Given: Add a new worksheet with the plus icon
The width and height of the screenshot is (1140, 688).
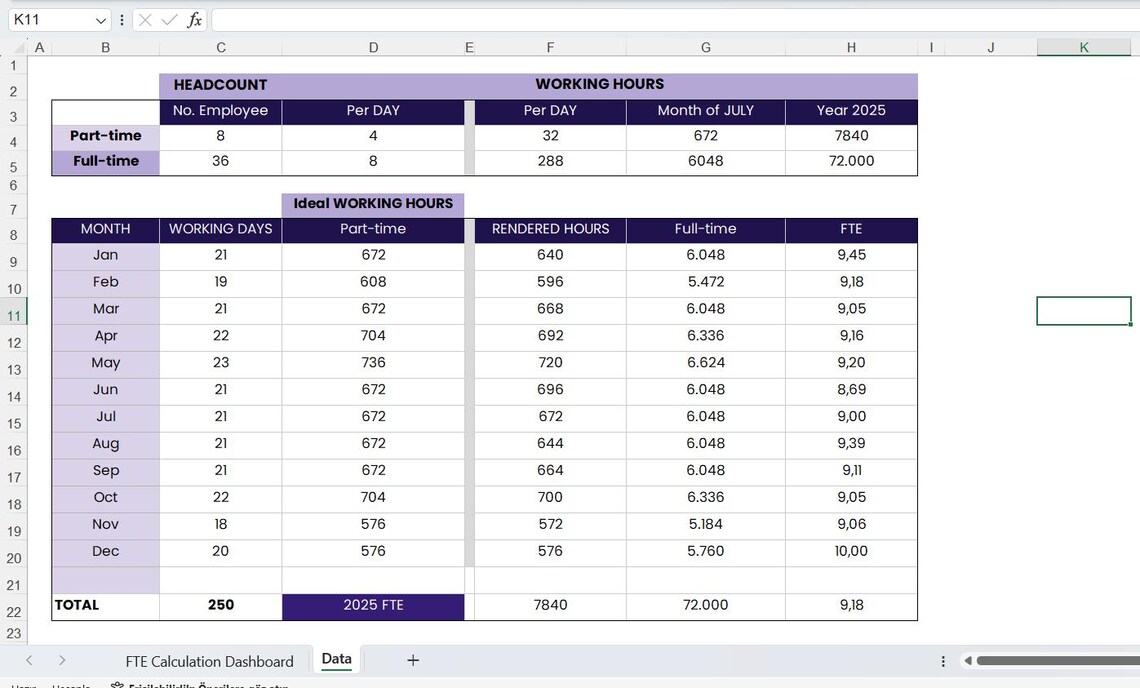Looking at the screenshot, I should (x=412, y=659).
